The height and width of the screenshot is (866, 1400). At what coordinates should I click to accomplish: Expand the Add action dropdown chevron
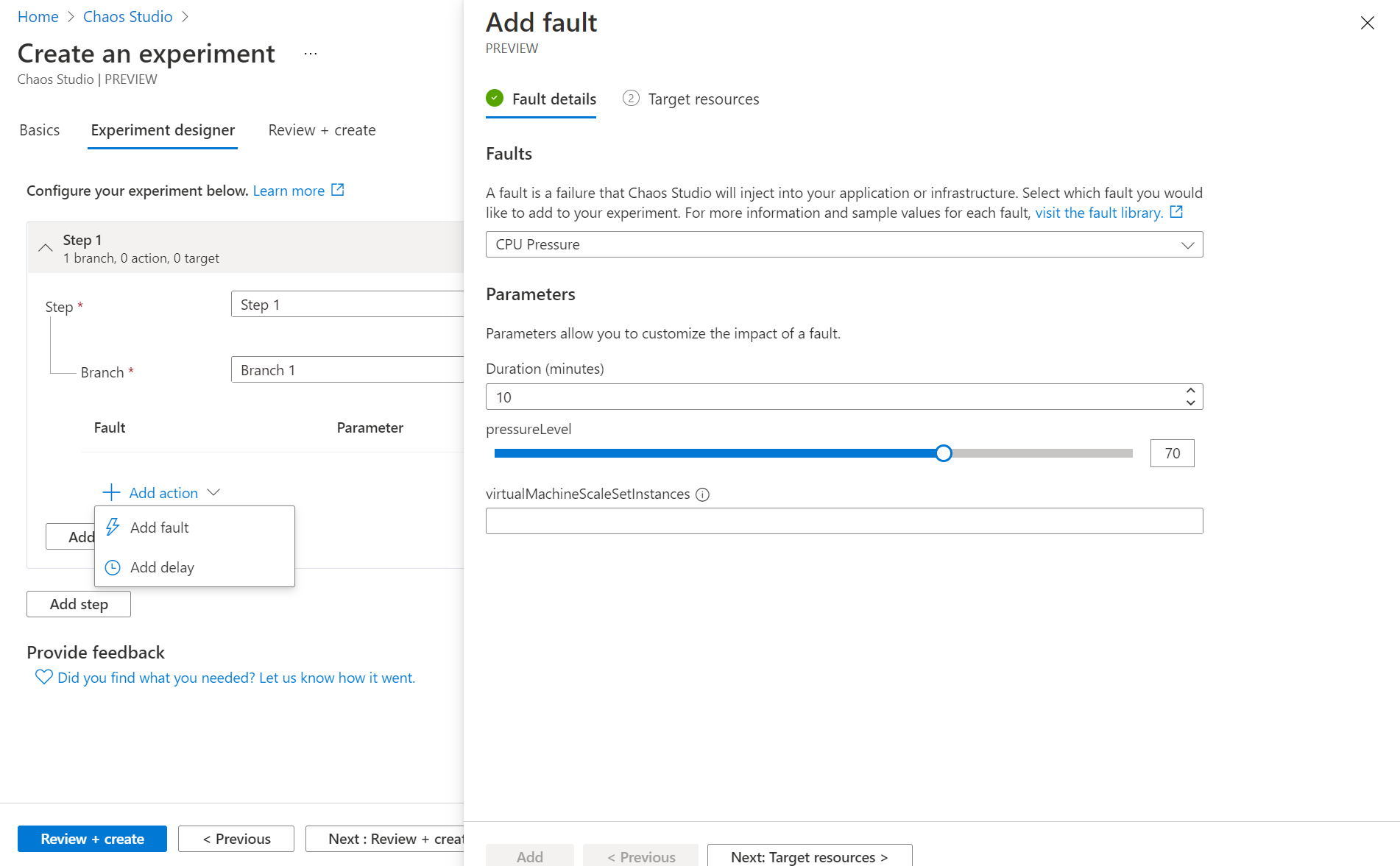[x=213, y=492]
